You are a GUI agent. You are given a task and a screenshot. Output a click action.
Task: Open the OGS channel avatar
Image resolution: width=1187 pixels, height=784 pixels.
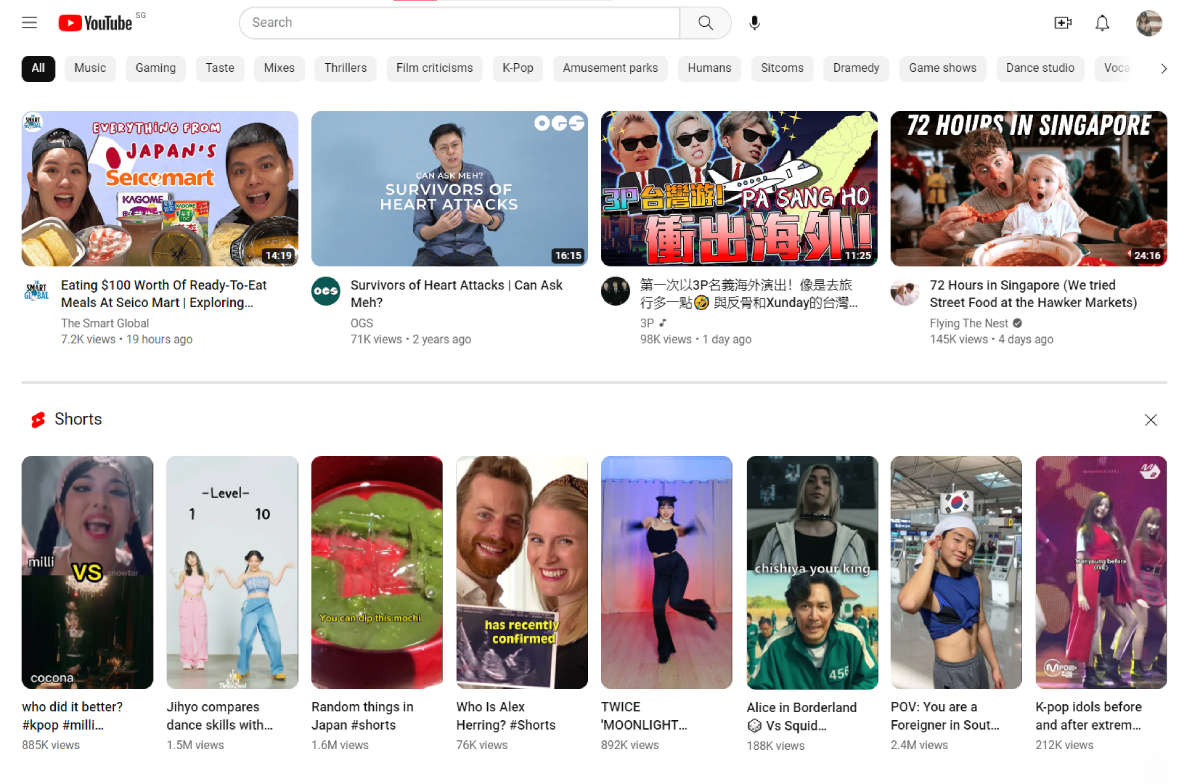click(x=326, y=291)
